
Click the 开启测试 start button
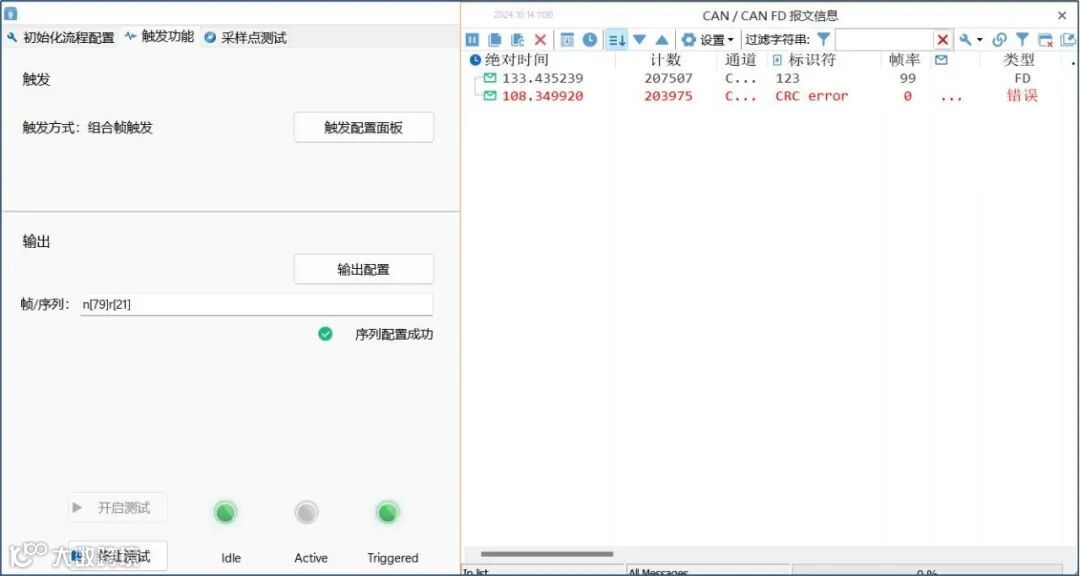point(118,508)
